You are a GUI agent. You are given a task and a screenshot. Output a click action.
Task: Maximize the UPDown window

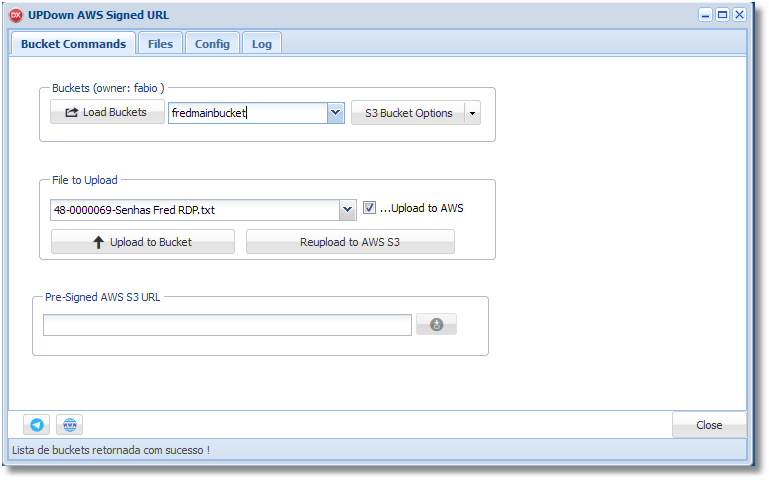722,15
